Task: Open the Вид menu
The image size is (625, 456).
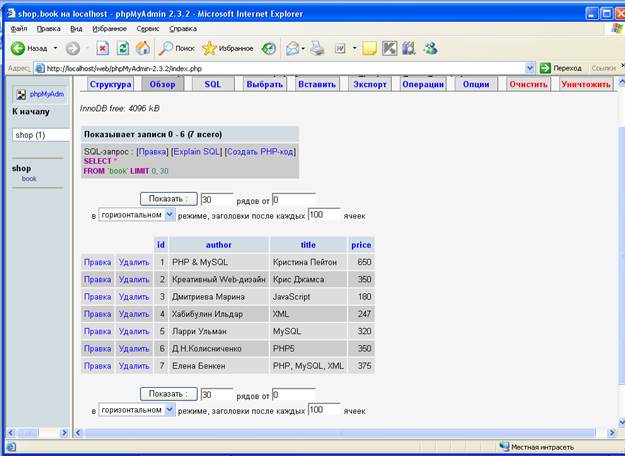Action: pyautogui.click(x=76, y=29)
